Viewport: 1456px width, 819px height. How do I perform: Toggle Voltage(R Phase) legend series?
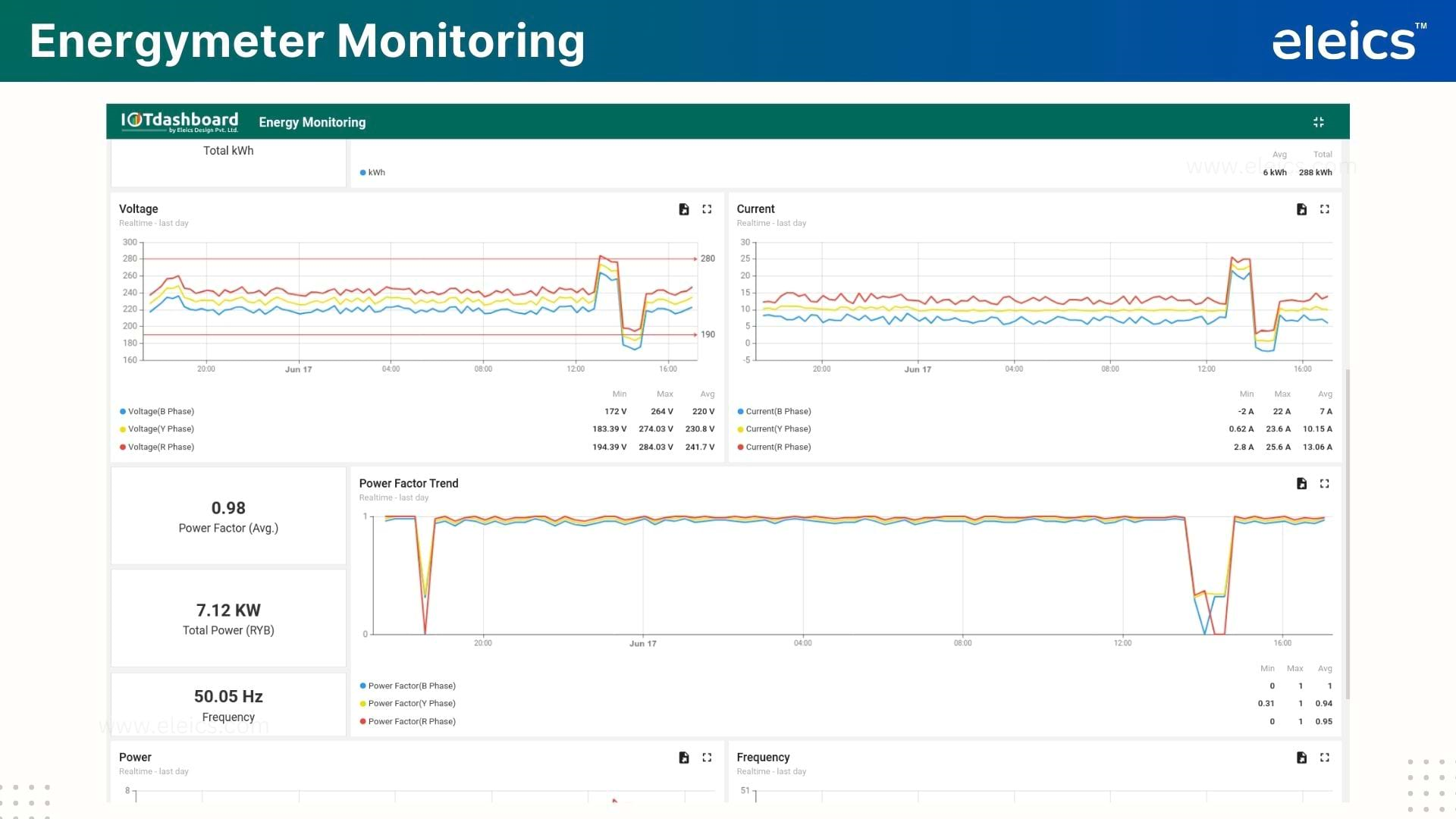157,447
